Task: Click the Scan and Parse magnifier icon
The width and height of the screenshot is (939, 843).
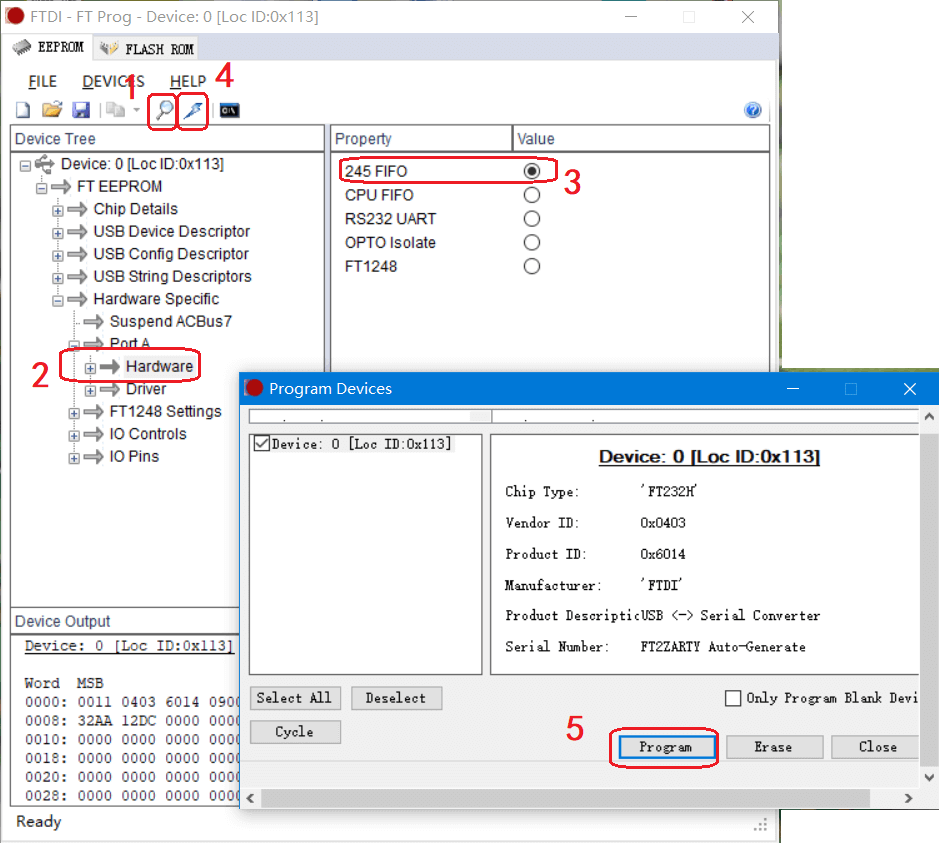Action: point(163,110)
